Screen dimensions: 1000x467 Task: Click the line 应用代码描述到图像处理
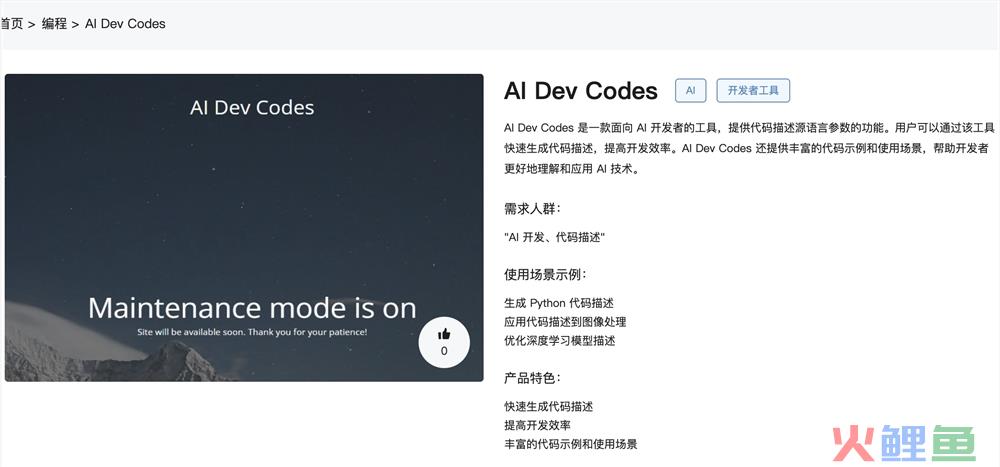pyautogui.click(x=565, y=322)
